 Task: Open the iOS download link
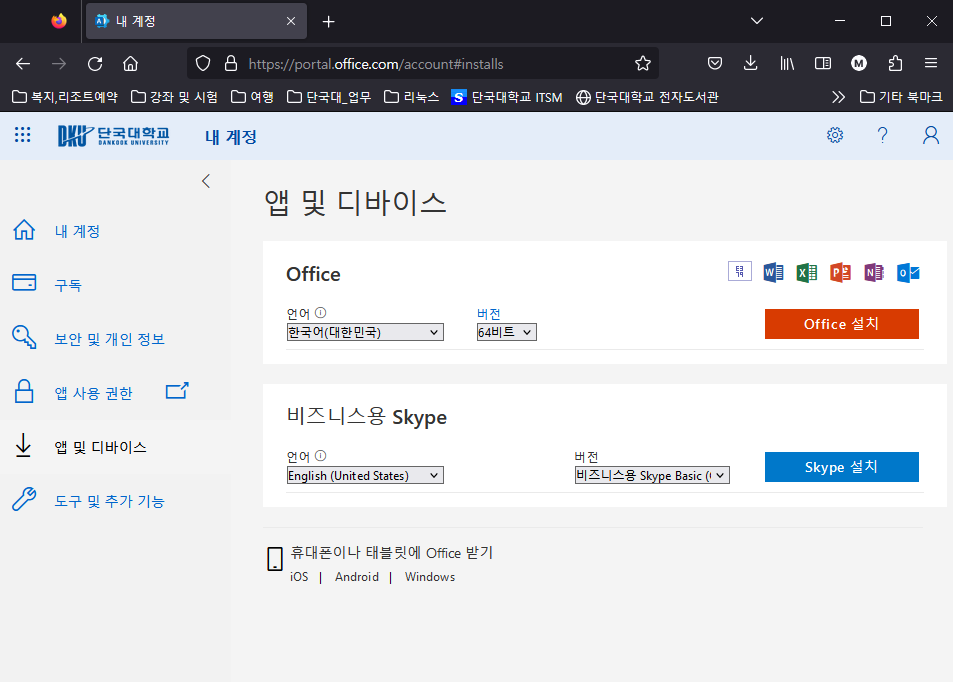click(x=299, y=577)
